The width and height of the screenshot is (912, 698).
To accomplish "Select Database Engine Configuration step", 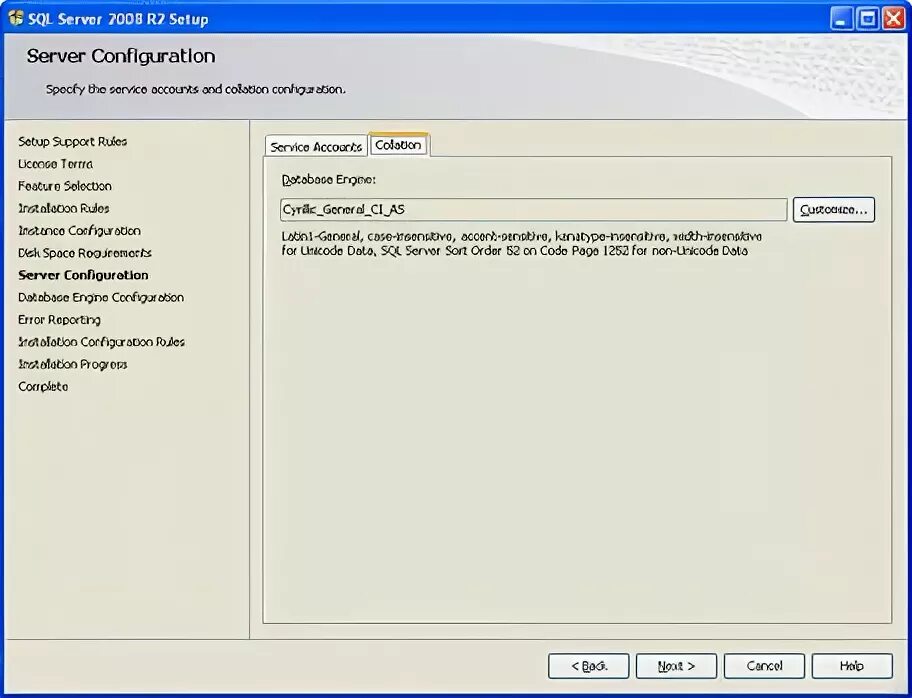I will [x=101, y=298].
